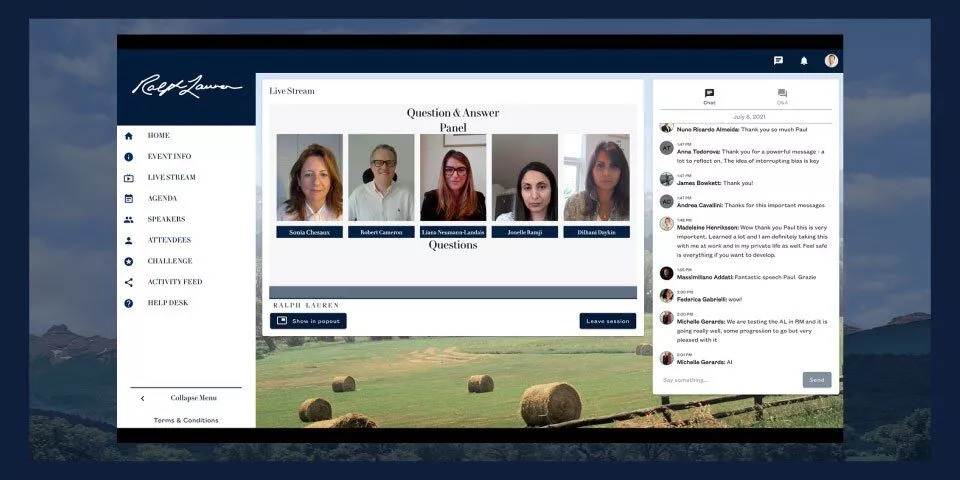The image size is (960, 480).
Task: Click the Activity Feed share icon
Action: pos(129,282)
